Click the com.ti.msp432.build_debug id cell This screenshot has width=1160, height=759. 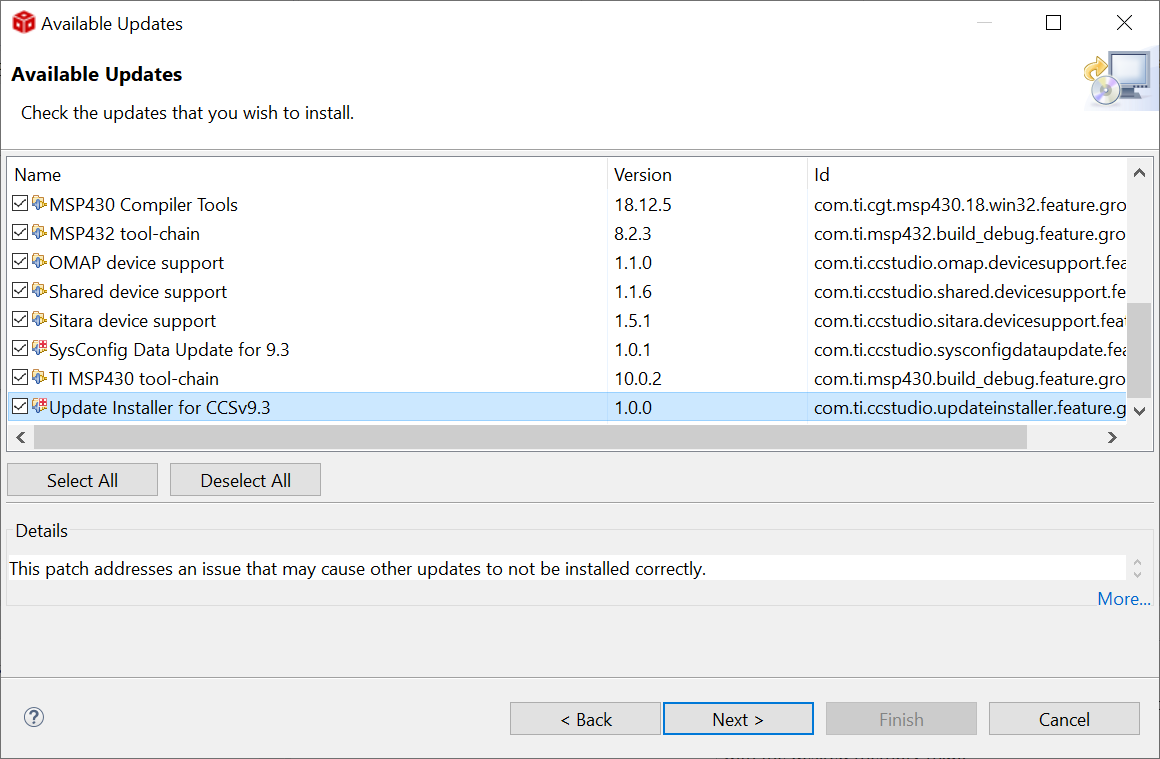click(970, 233)
